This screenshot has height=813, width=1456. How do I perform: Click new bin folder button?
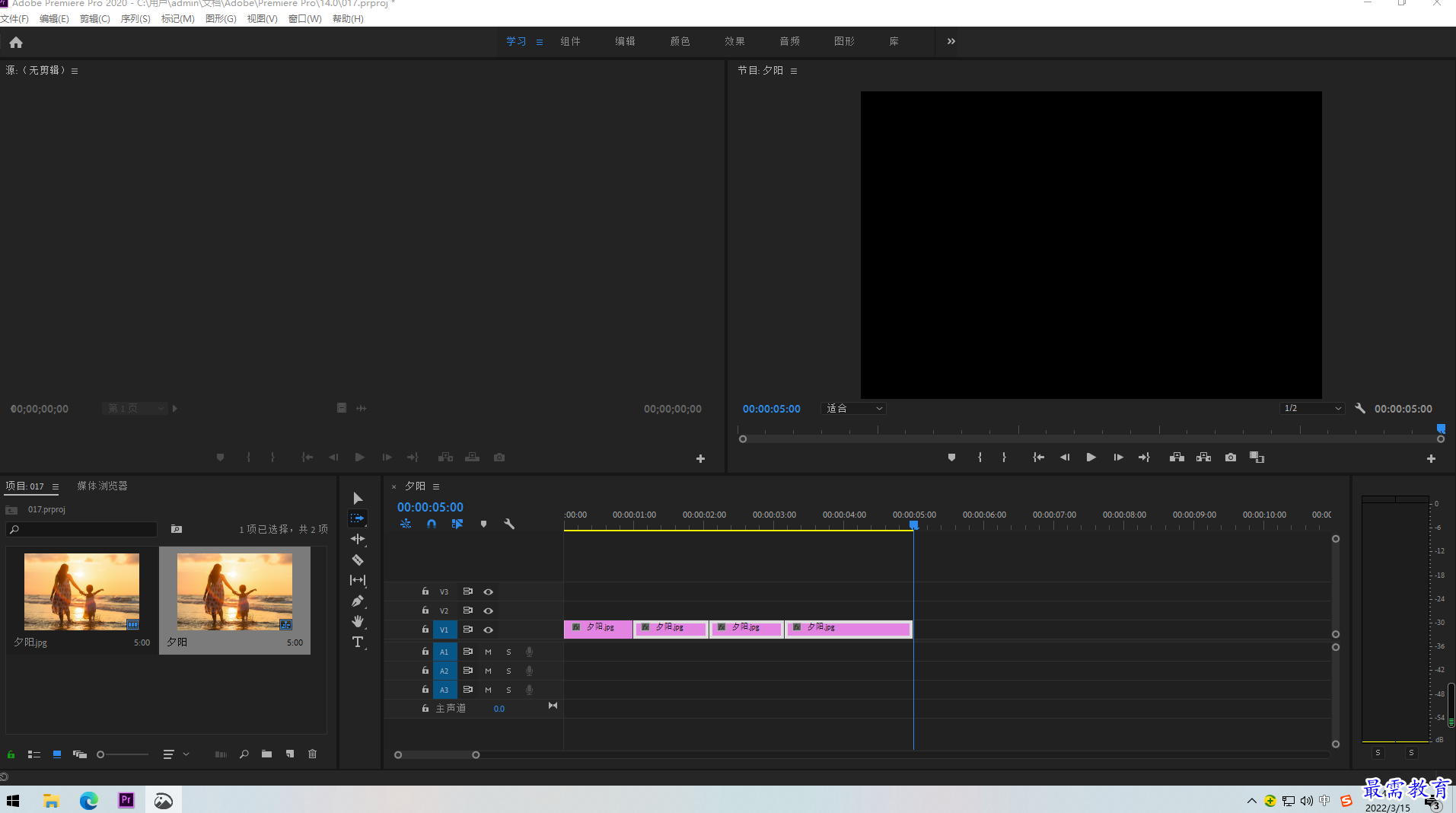(266, 754)
